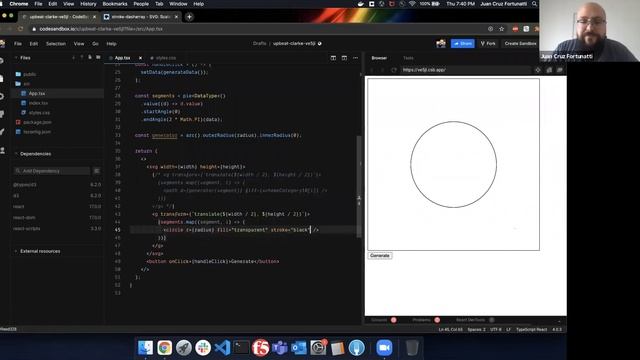Viewport: 640px width, 360px height.
Task: Click the preview URL address field
Action: coord(465,70)
